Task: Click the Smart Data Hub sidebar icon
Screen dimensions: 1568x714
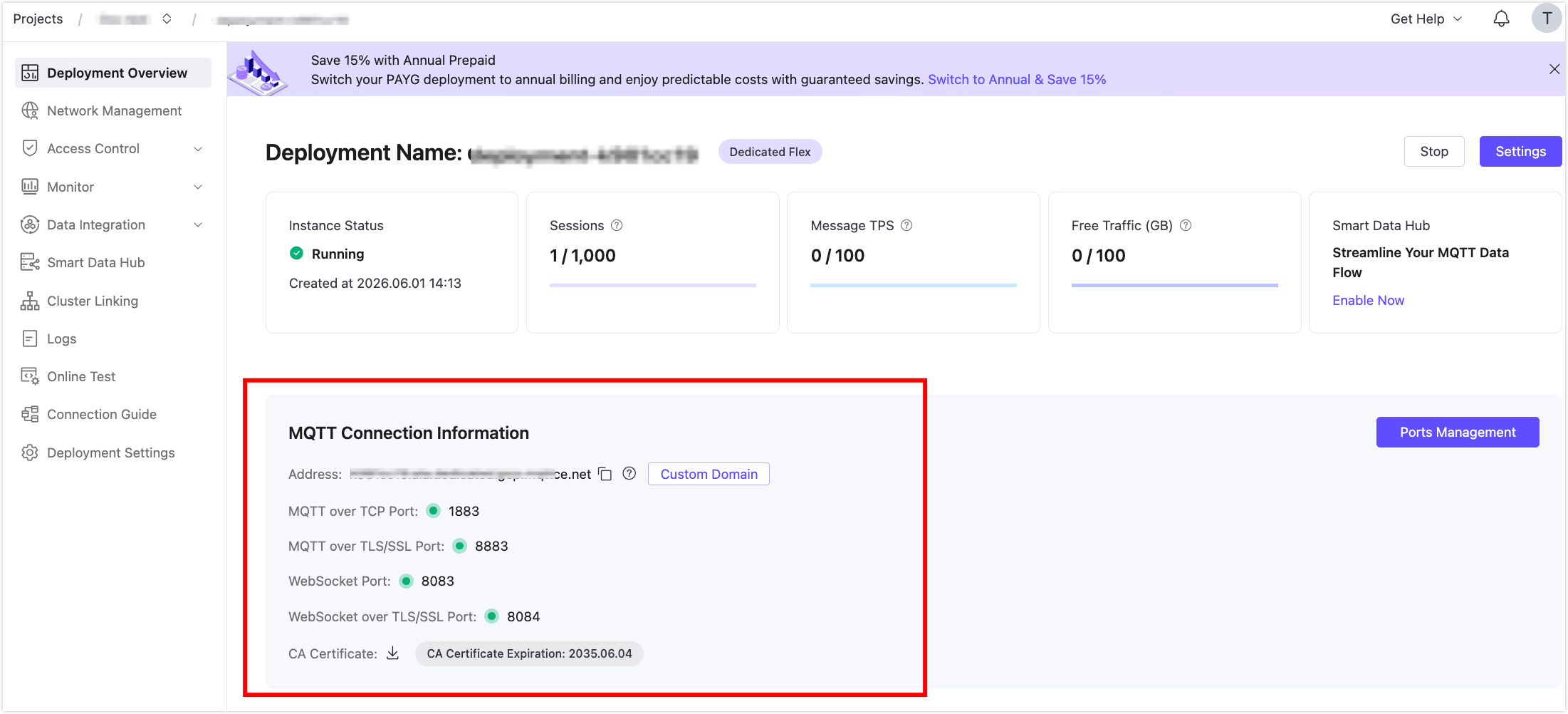Action: point(30,262)
